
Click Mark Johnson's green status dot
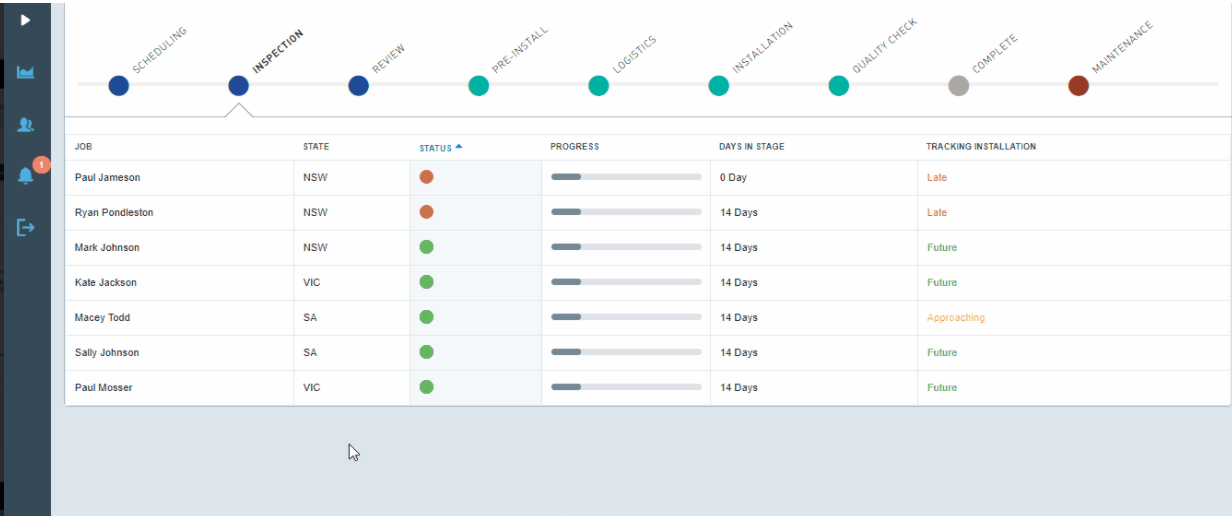click(426, 247)
